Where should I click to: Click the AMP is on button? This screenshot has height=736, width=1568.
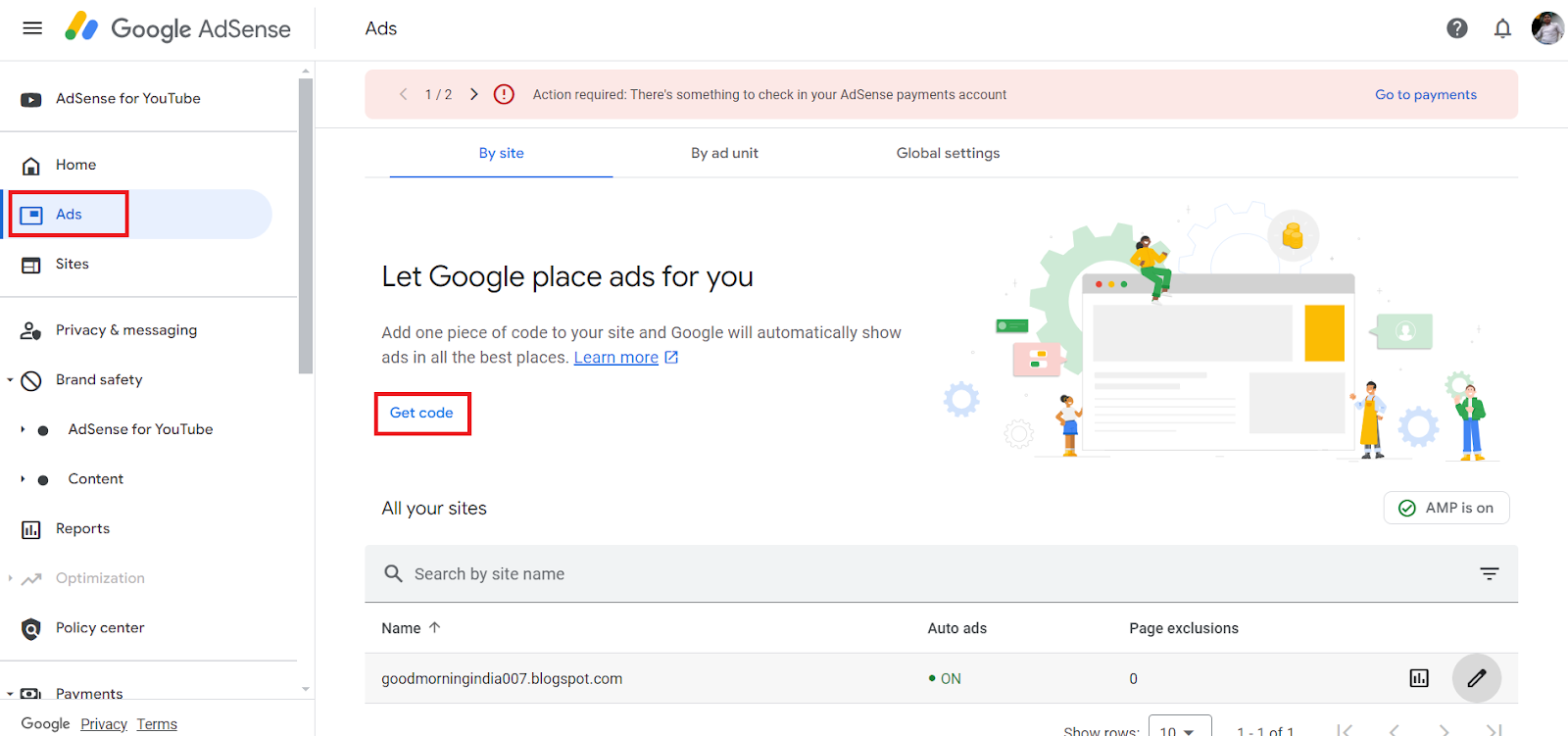[1446, 508]
